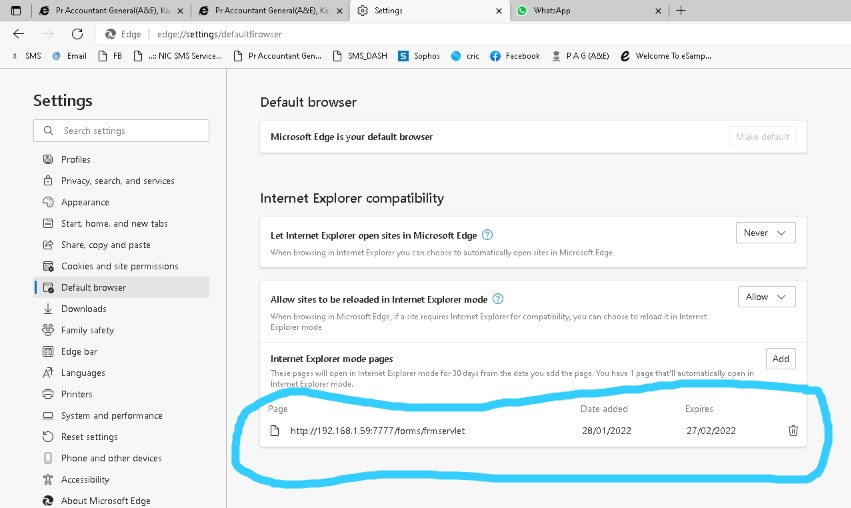Click the Add button for IE mode pages
Screen dimensions: 851x508
tap(780, 359)
